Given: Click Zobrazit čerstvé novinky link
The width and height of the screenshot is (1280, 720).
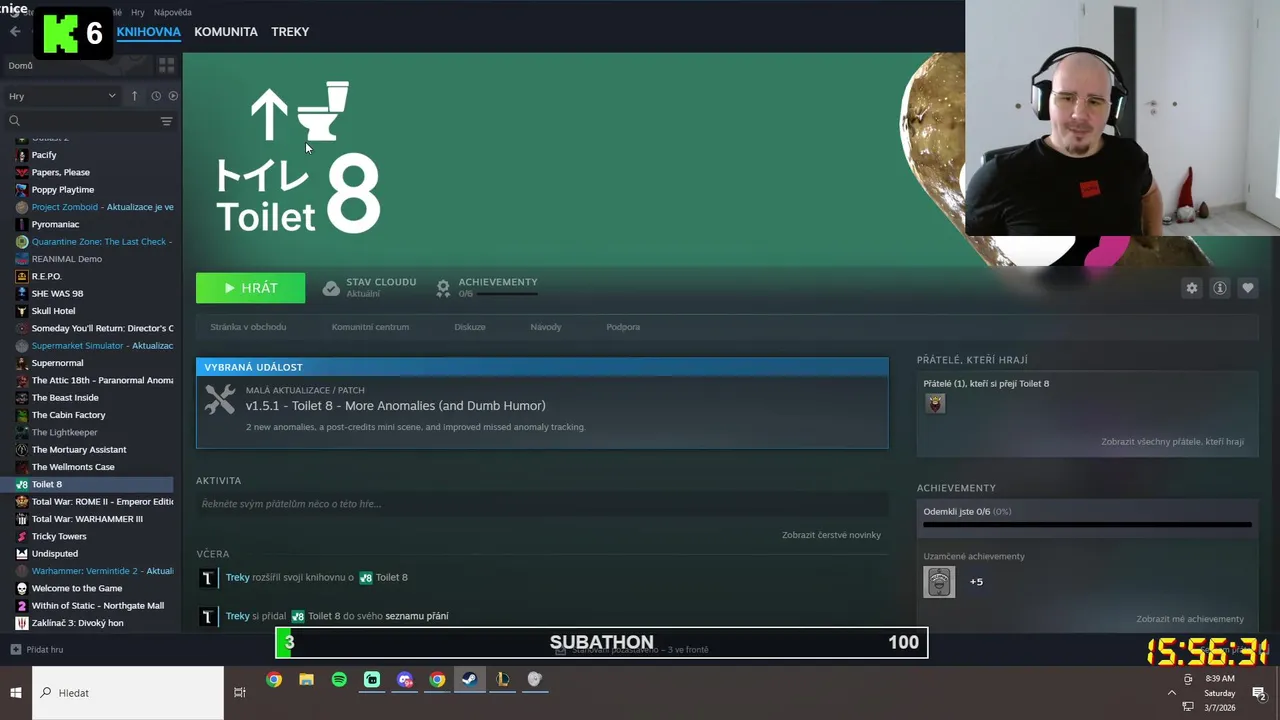Looking at the screenshot, I should pos(831,535).
